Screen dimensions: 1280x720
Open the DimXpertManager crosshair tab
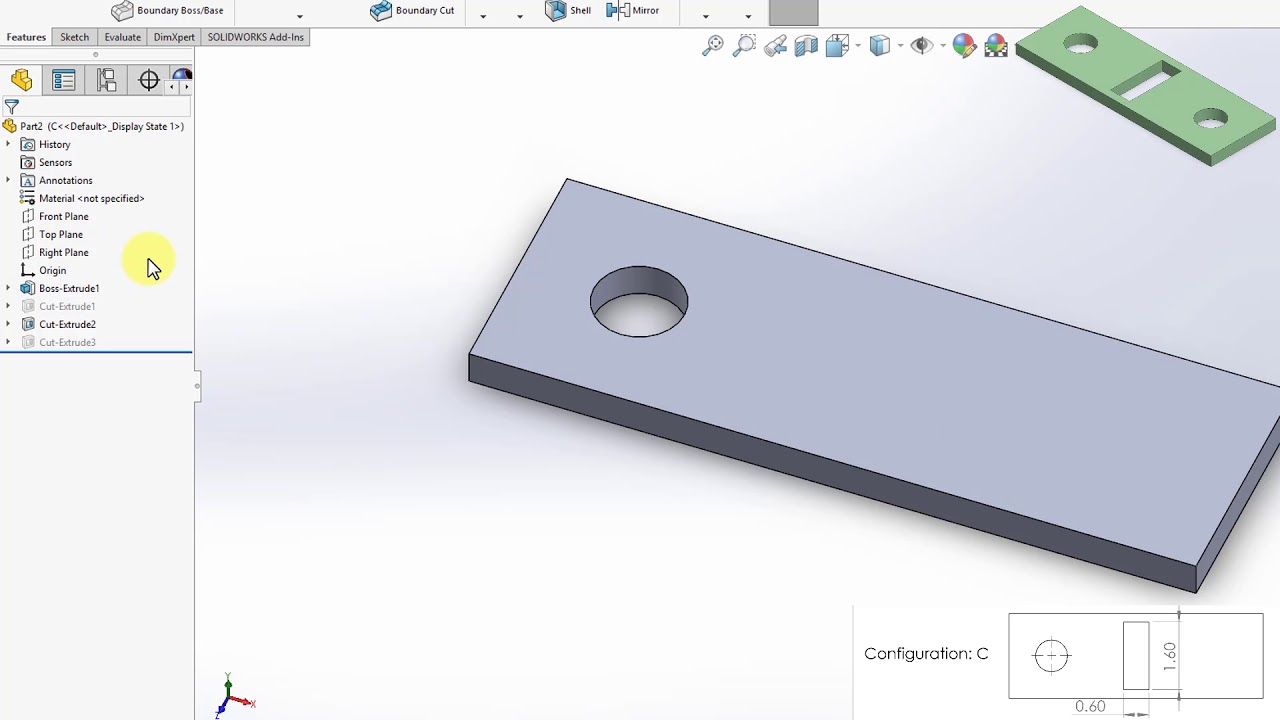coord(148,80)
